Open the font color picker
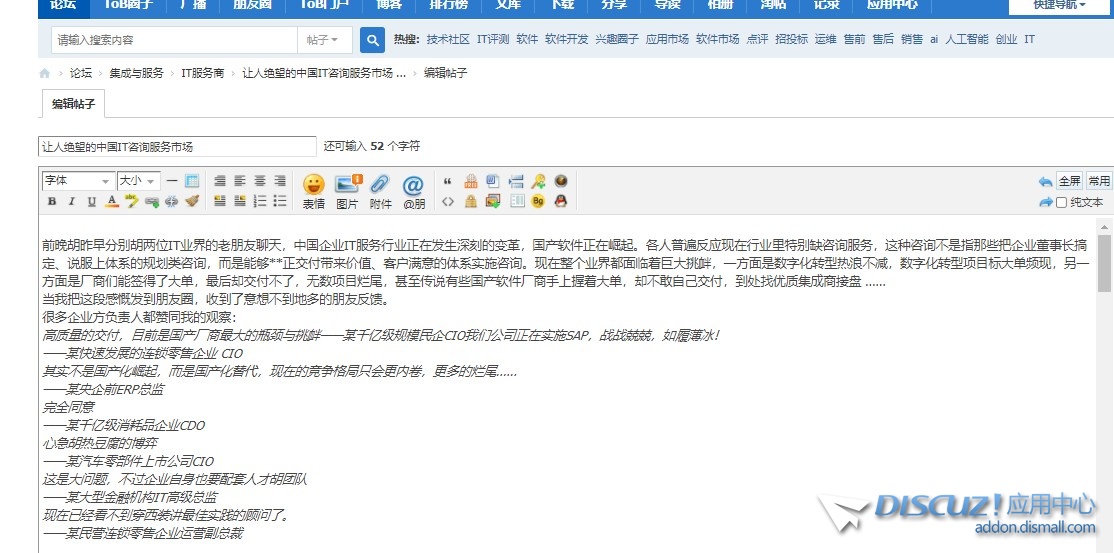The image size is (1114, 553). 112,201
